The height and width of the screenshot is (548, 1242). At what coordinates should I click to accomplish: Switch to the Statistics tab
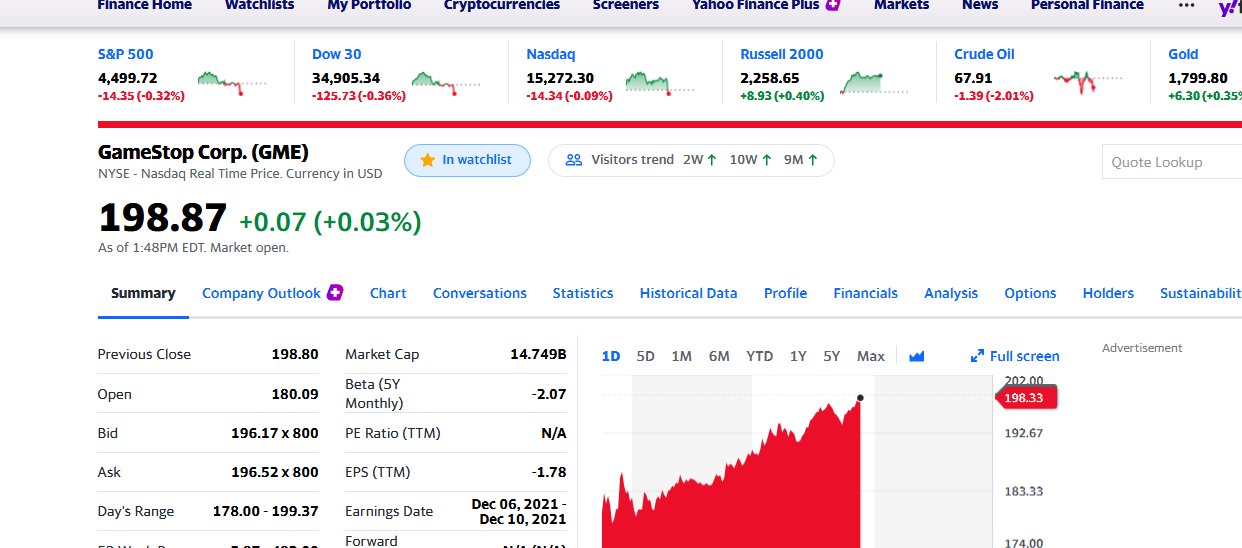click(x=583, y=293)
